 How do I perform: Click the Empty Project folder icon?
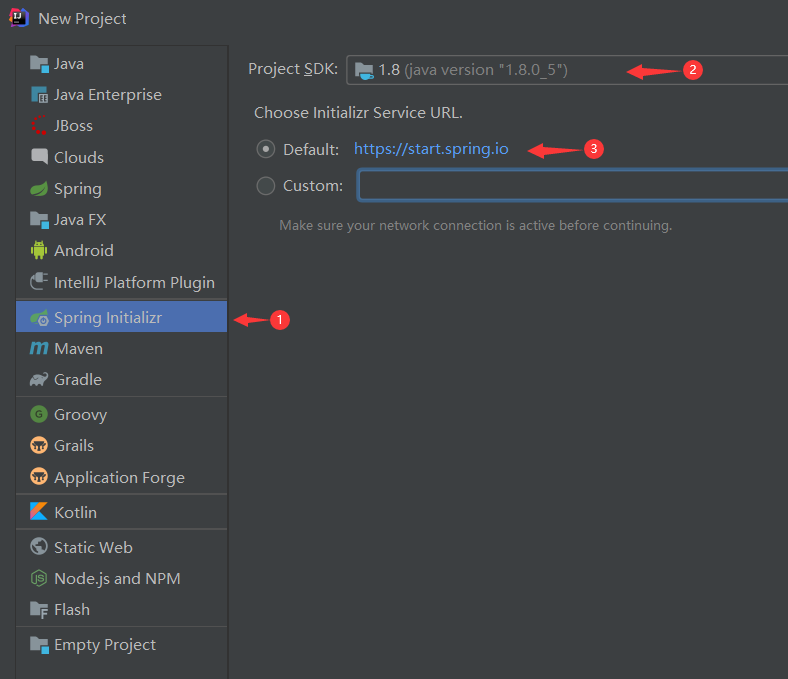[x=39, y=644]
